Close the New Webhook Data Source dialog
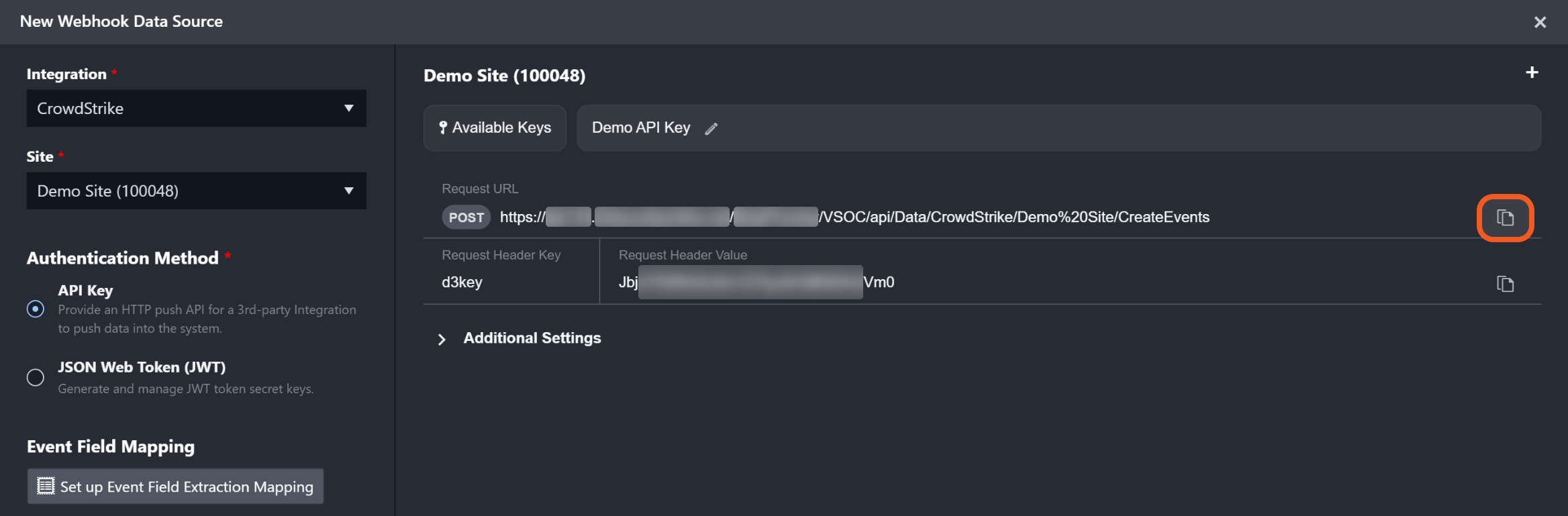Viewport: 1568px width, 516px height. coord(1540,22)
